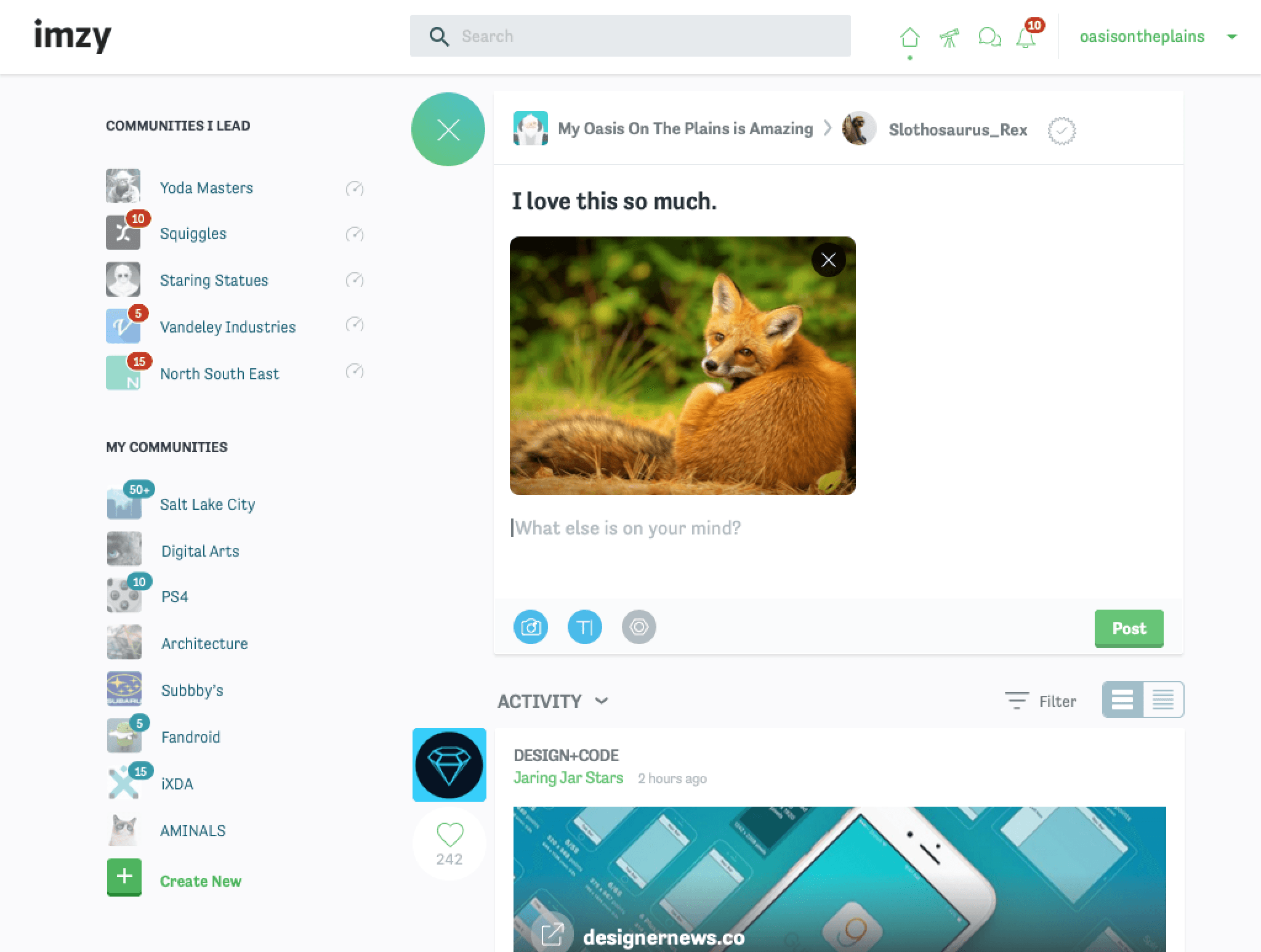Click the oasisontheplains username
Screen dimensions: 1261x952
click(x=1142, y=36)
